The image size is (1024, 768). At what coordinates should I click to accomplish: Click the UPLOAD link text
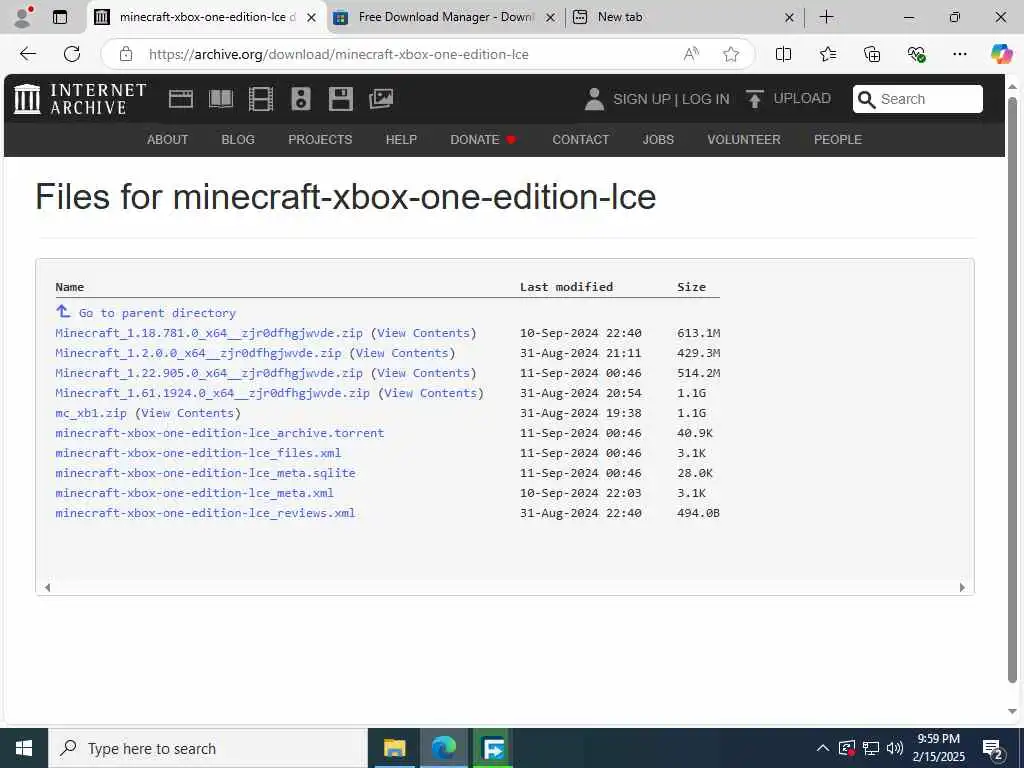(802, 99)
